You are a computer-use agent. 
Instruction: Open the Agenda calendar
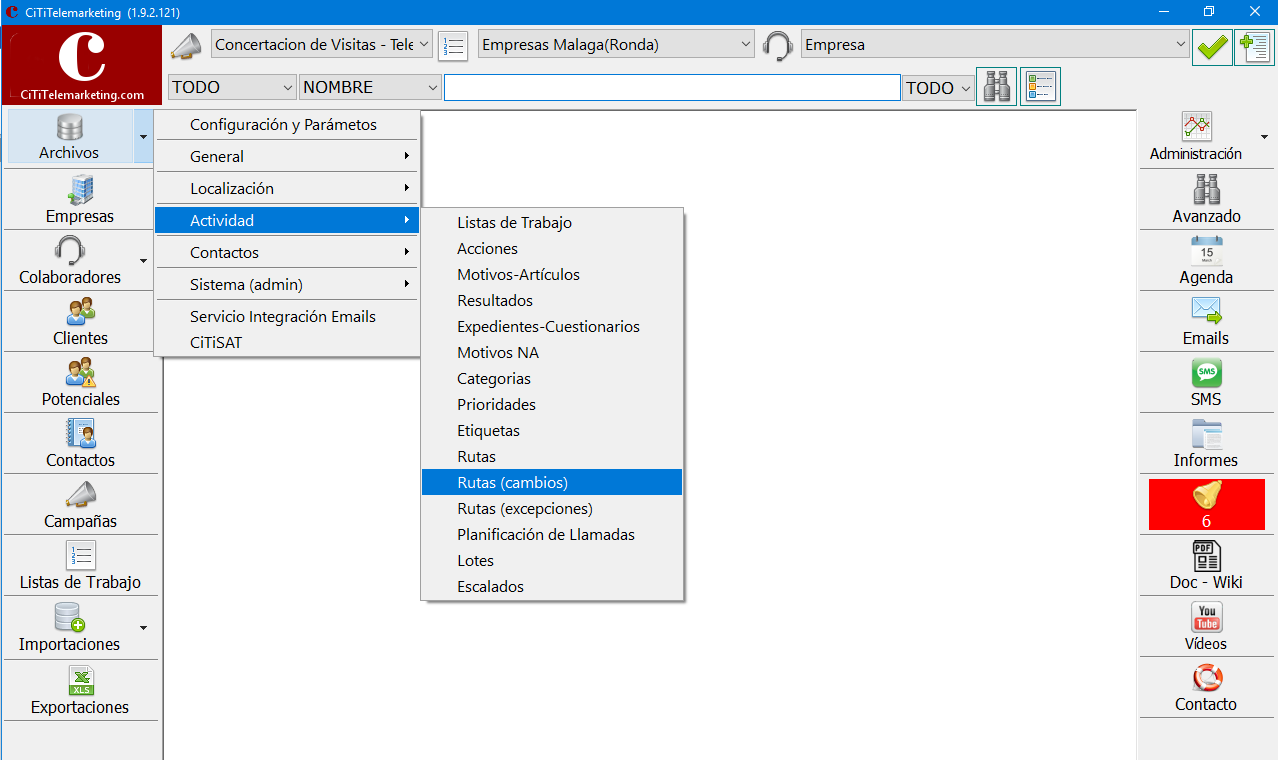point(1207,261)
